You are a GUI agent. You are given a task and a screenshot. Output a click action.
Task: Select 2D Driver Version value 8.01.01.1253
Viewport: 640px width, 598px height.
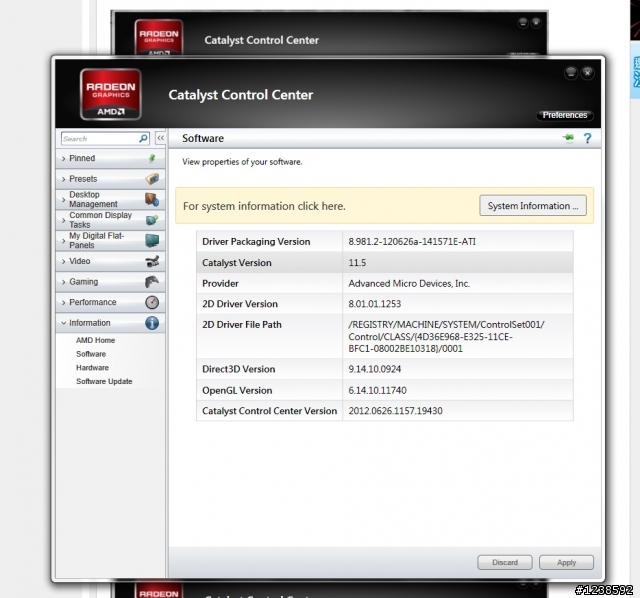click(x=375, y=304)
